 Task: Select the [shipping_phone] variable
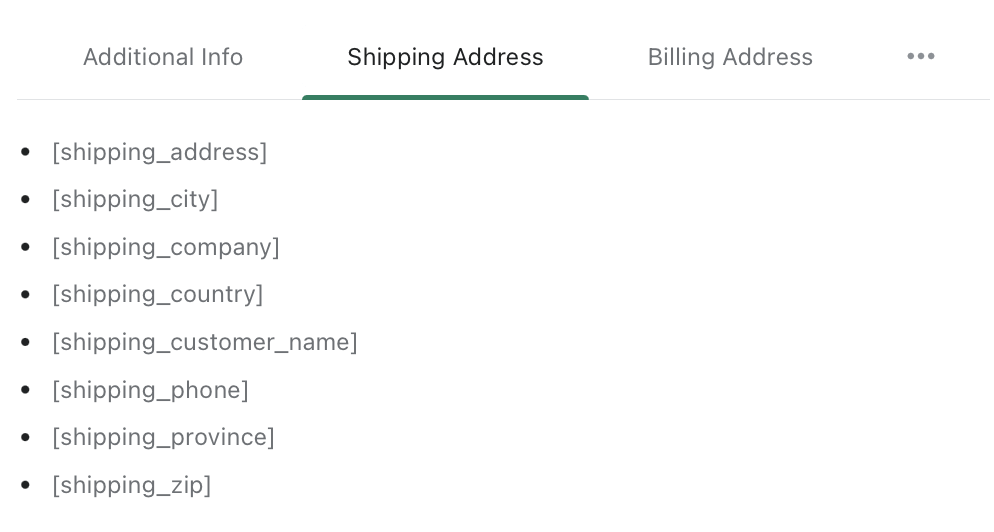150,390
